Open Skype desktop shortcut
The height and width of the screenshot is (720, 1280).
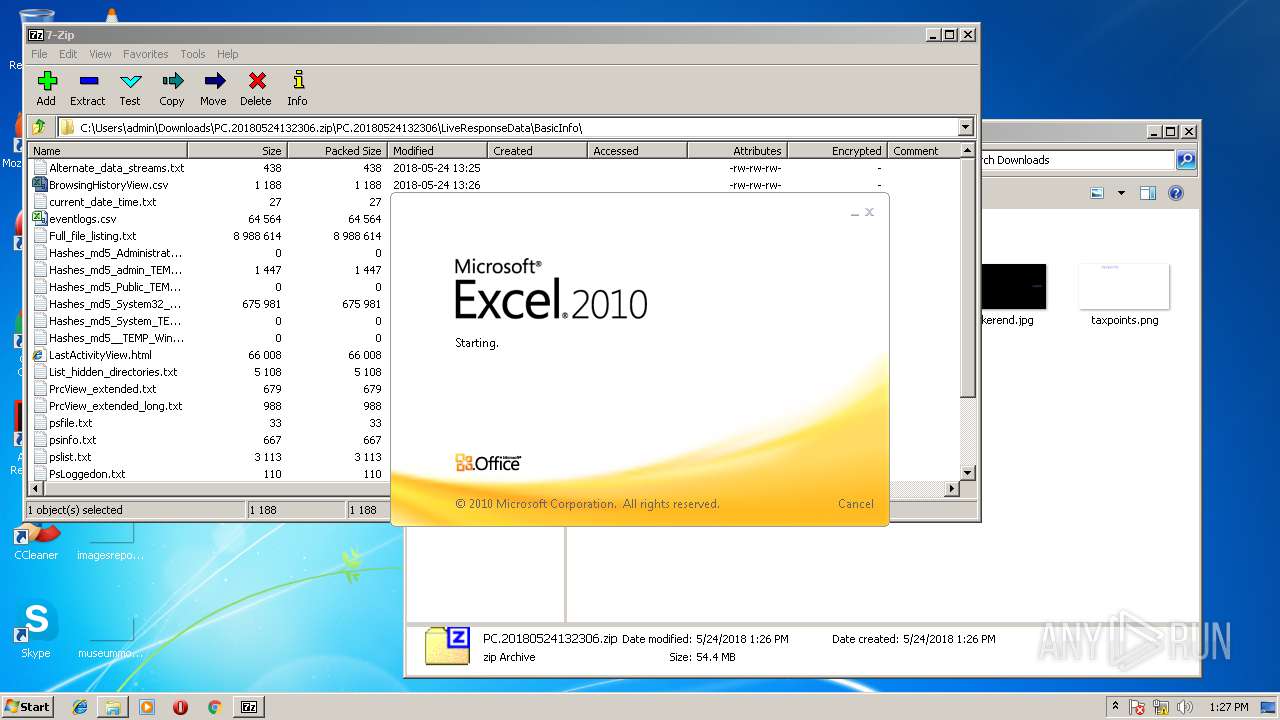click(36, 630)
